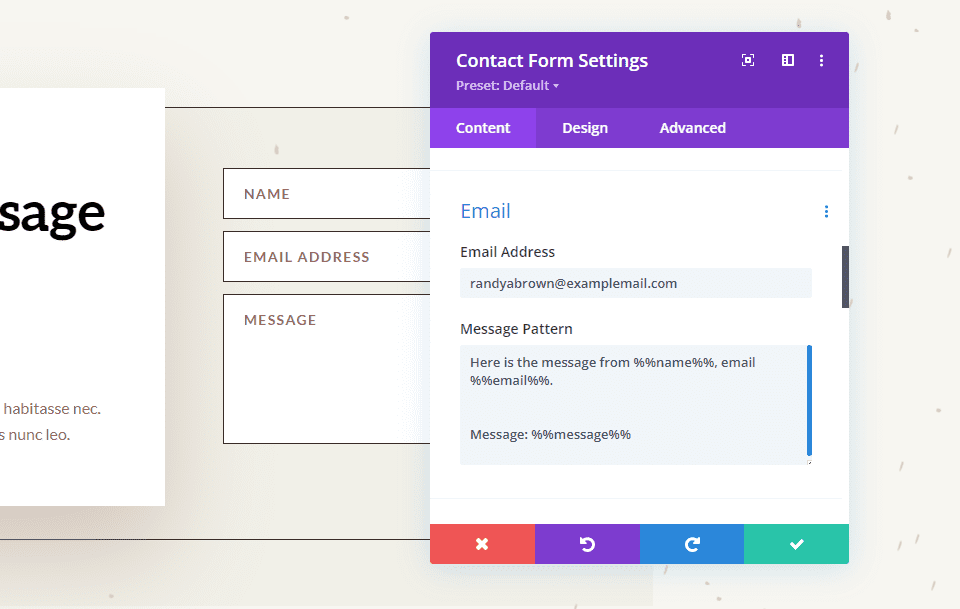Screen dimensions: 960x609
Task: Switch to the Design tab
Action: tap(585, 128)
